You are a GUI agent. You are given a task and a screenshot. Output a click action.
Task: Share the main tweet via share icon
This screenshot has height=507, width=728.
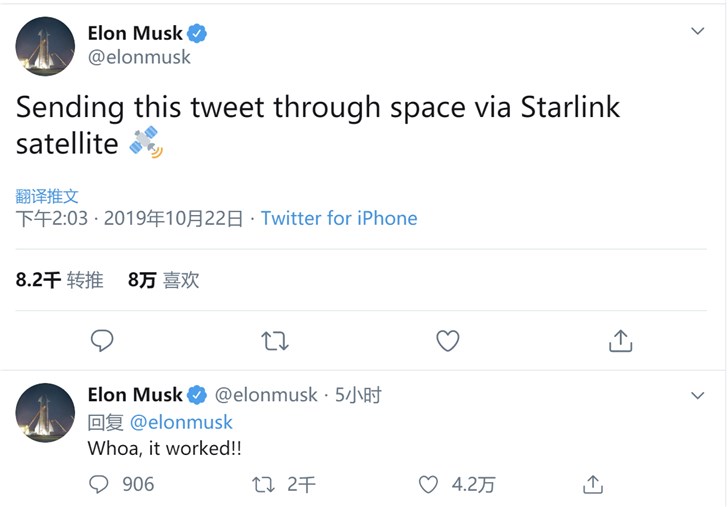pos(620,341)
